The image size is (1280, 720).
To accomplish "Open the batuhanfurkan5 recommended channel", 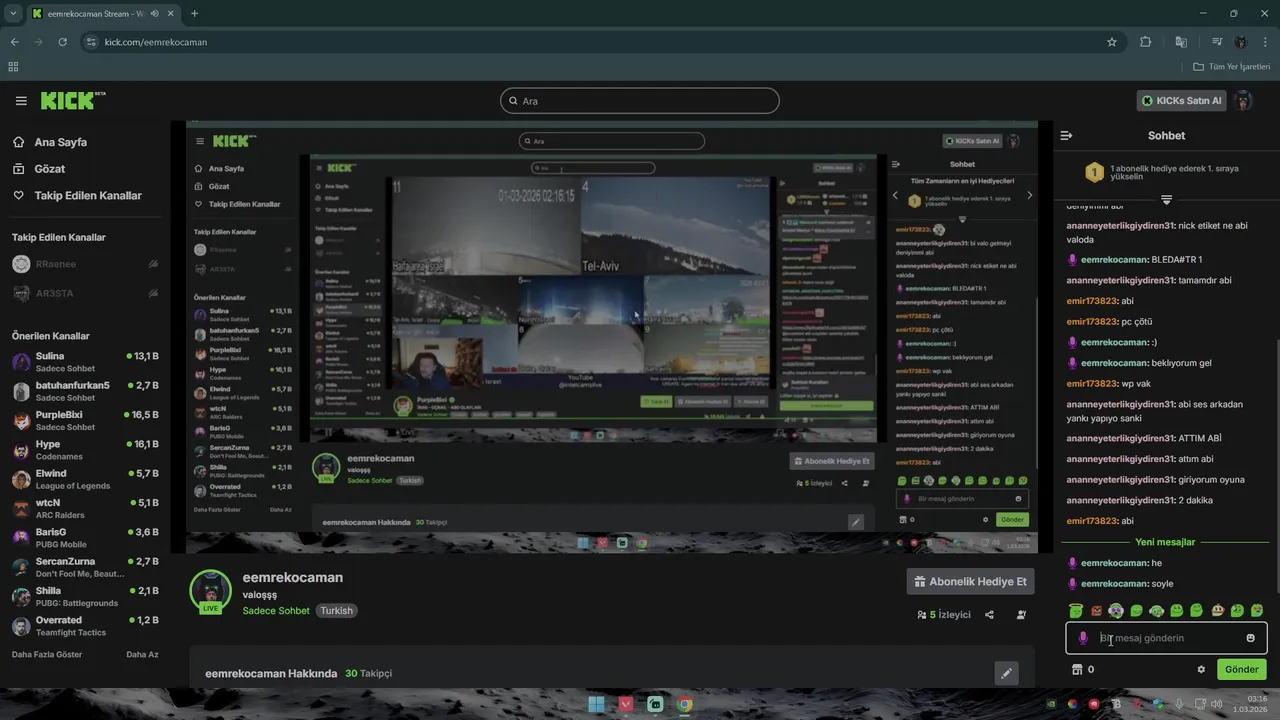I will [x=85, y=391].
